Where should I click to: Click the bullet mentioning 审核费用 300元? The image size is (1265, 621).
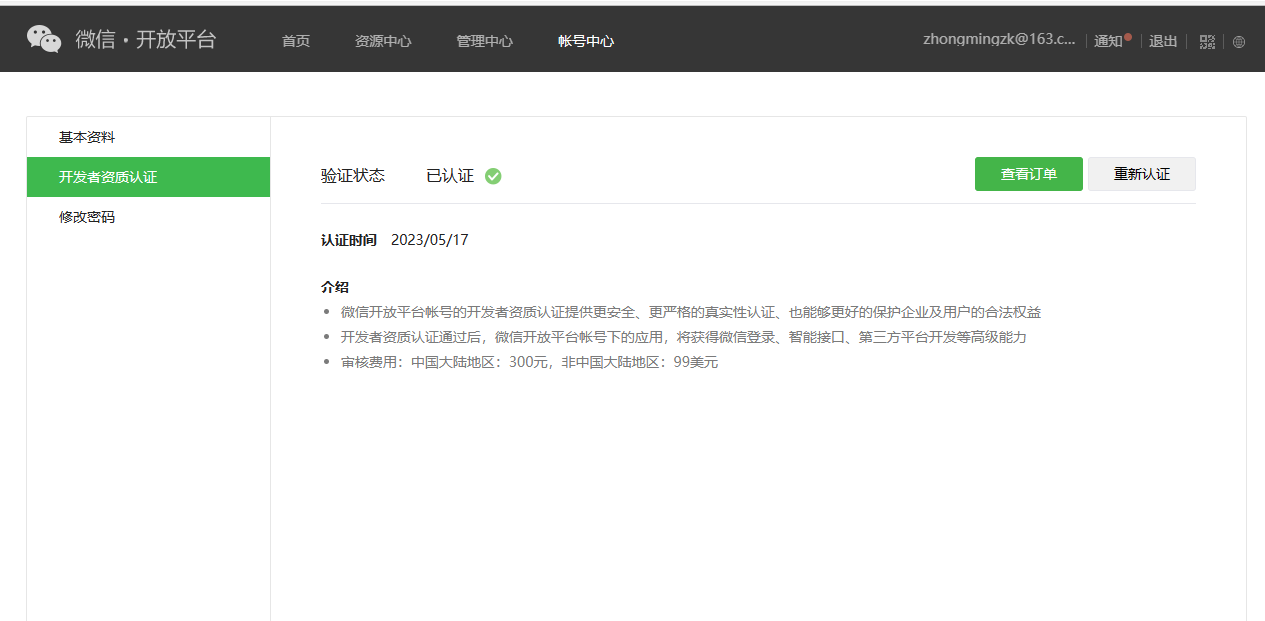click(529, 362)
